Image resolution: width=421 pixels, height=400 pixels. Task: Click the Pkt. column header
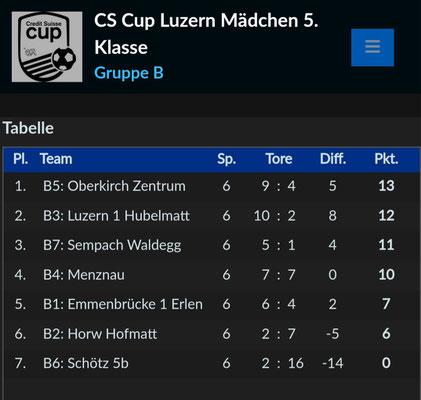click(386, 159)
